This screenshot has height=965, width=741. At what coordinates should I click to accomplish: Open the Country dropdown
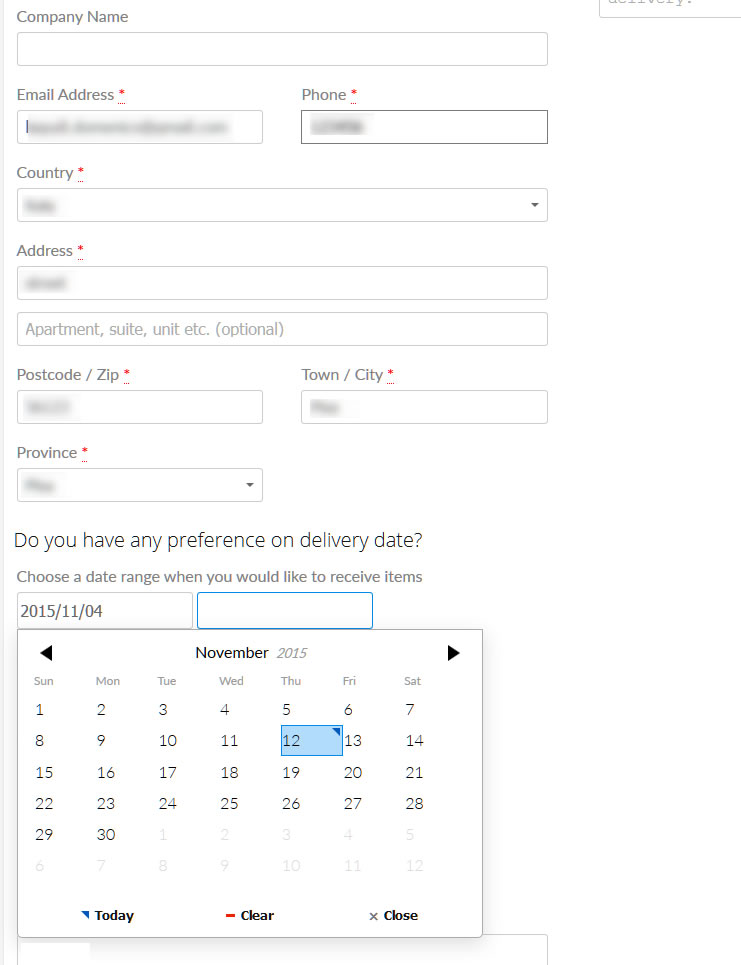pos(282,205)
